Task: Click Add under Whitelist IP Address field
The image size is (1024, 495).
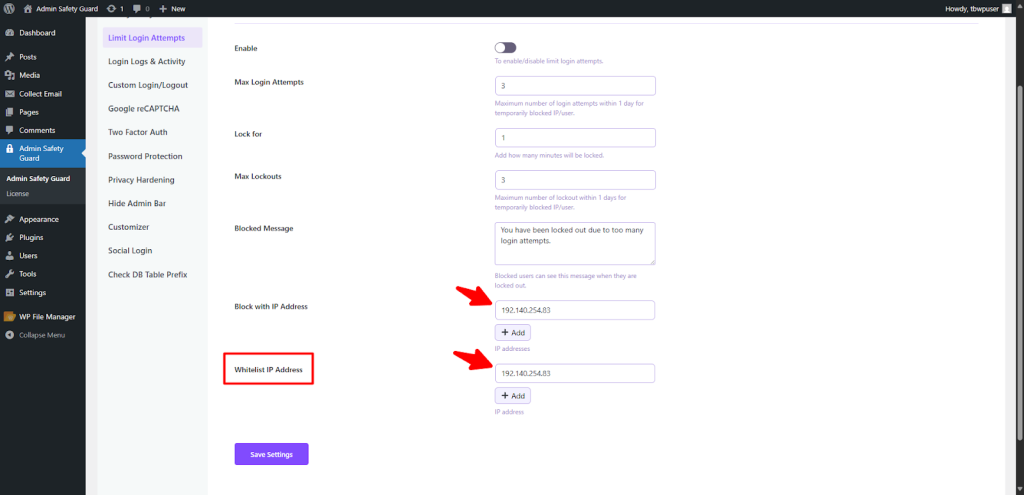Action: point(512,396)
